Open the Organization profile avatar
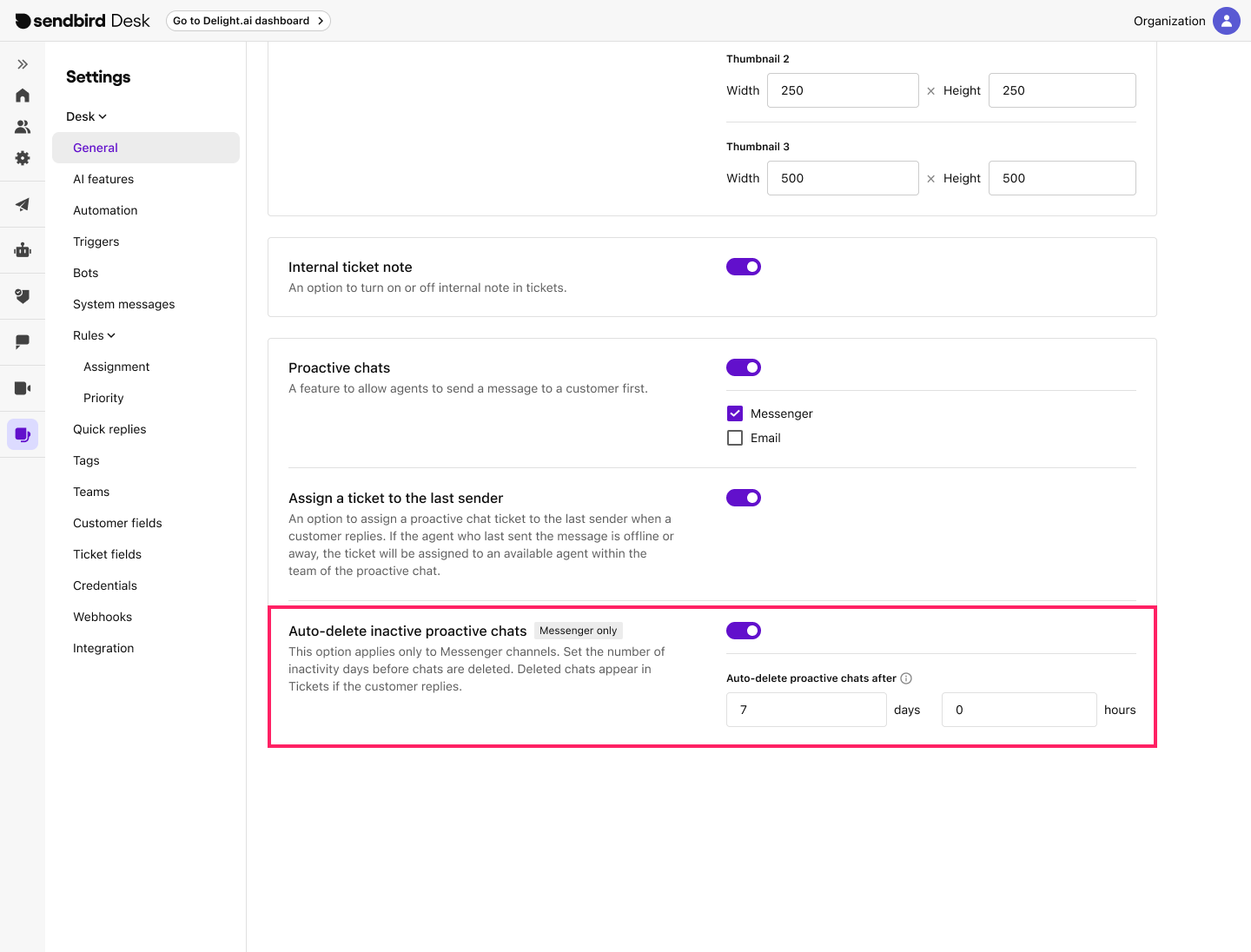Image resolution: width=1251 pixels, height=952 pixels. [x=1226, y=20]
